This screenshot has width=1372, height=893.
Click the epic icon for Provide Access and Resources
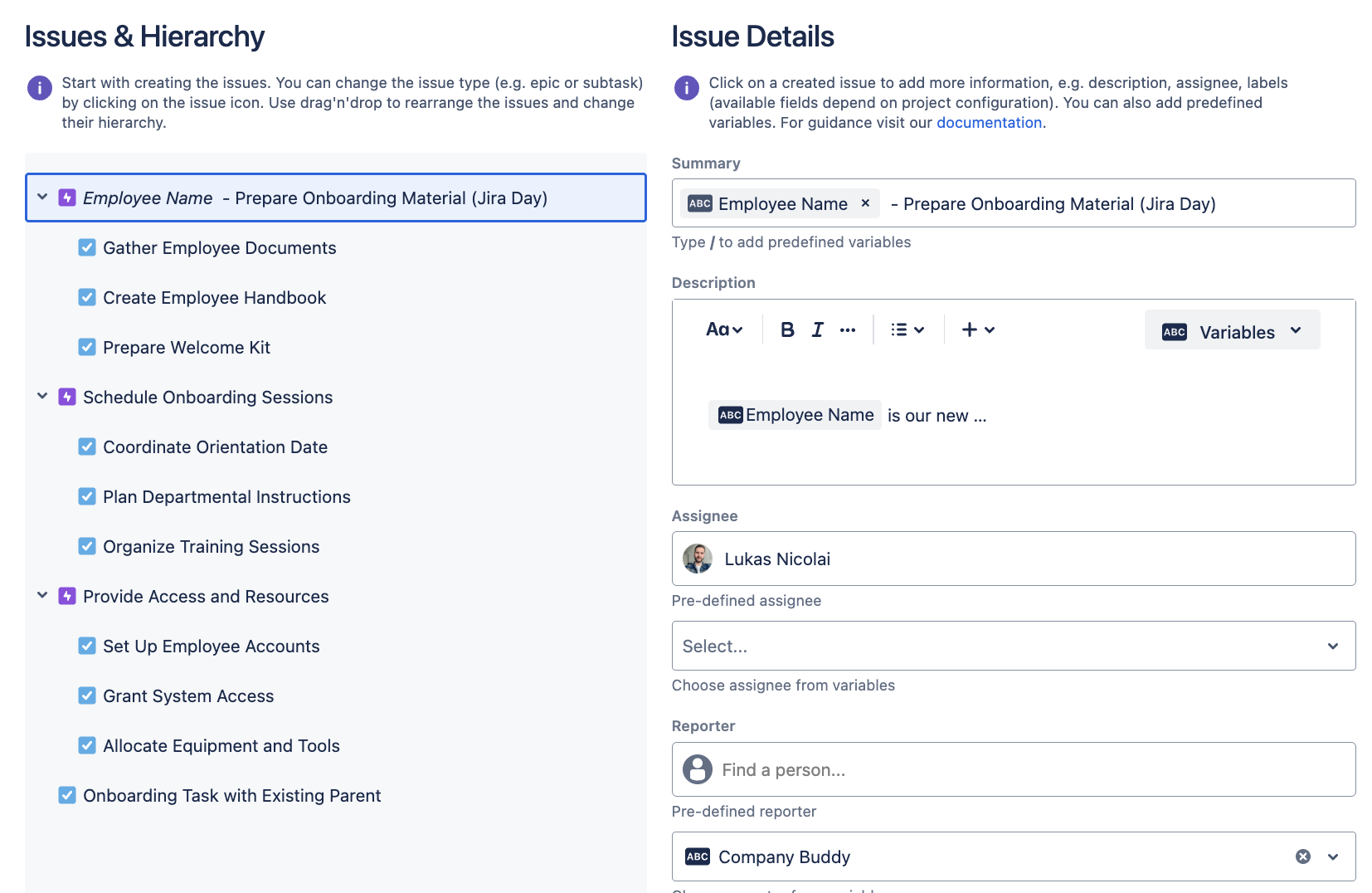66,596
